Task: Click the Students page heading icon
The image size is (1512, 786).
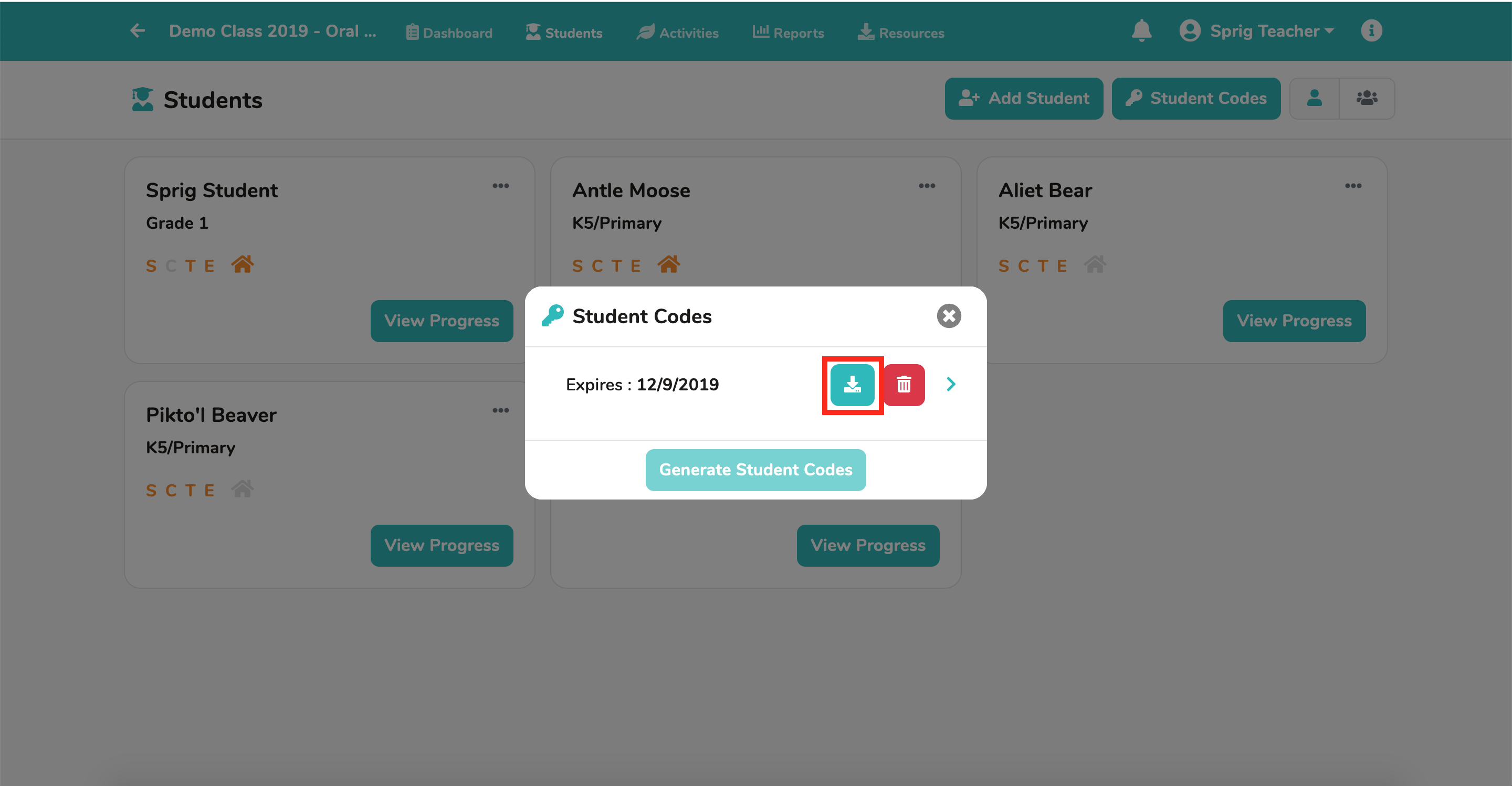Action: click(x=142, y=99)
